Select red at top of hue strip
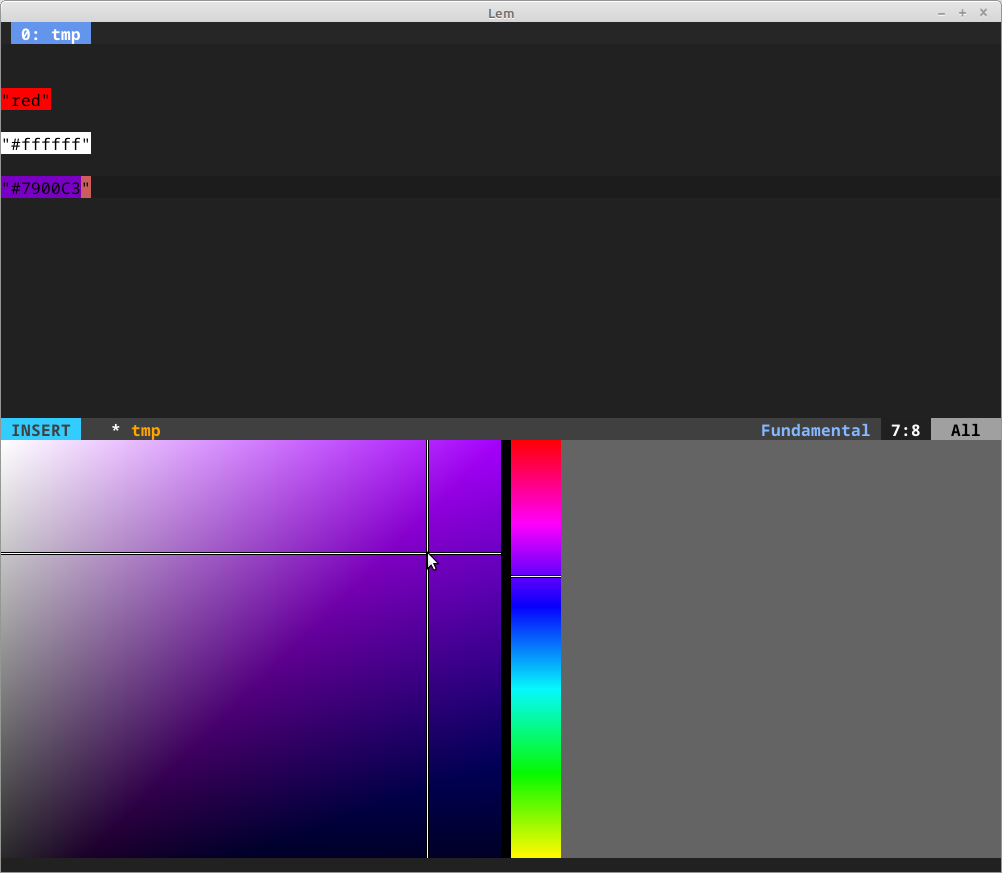Screen dimensions: 1002x873 click(536, 444)
